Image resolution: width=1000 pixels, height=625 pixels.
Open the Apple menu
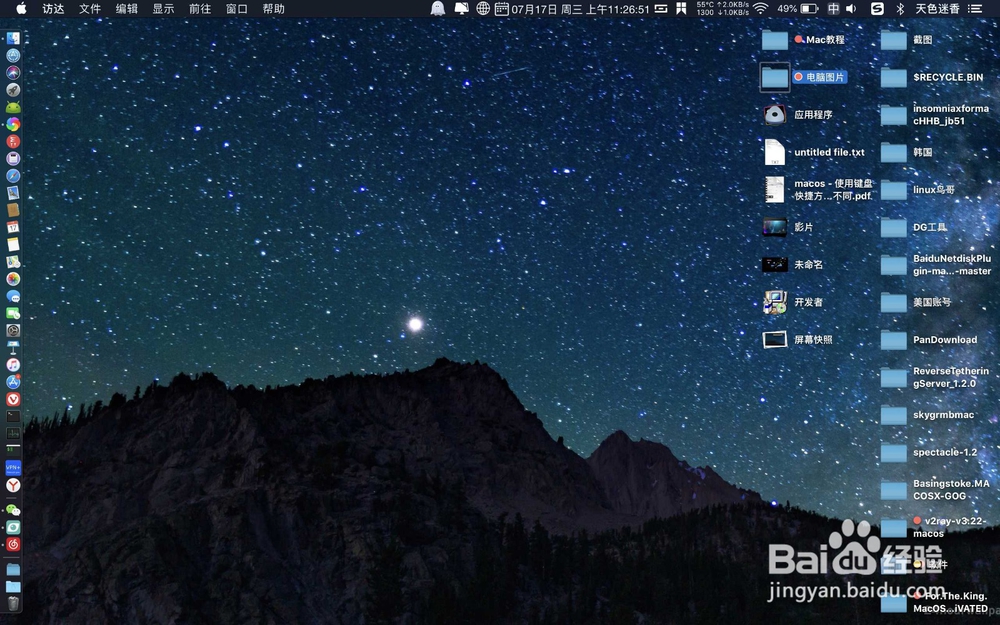[21, 8]
